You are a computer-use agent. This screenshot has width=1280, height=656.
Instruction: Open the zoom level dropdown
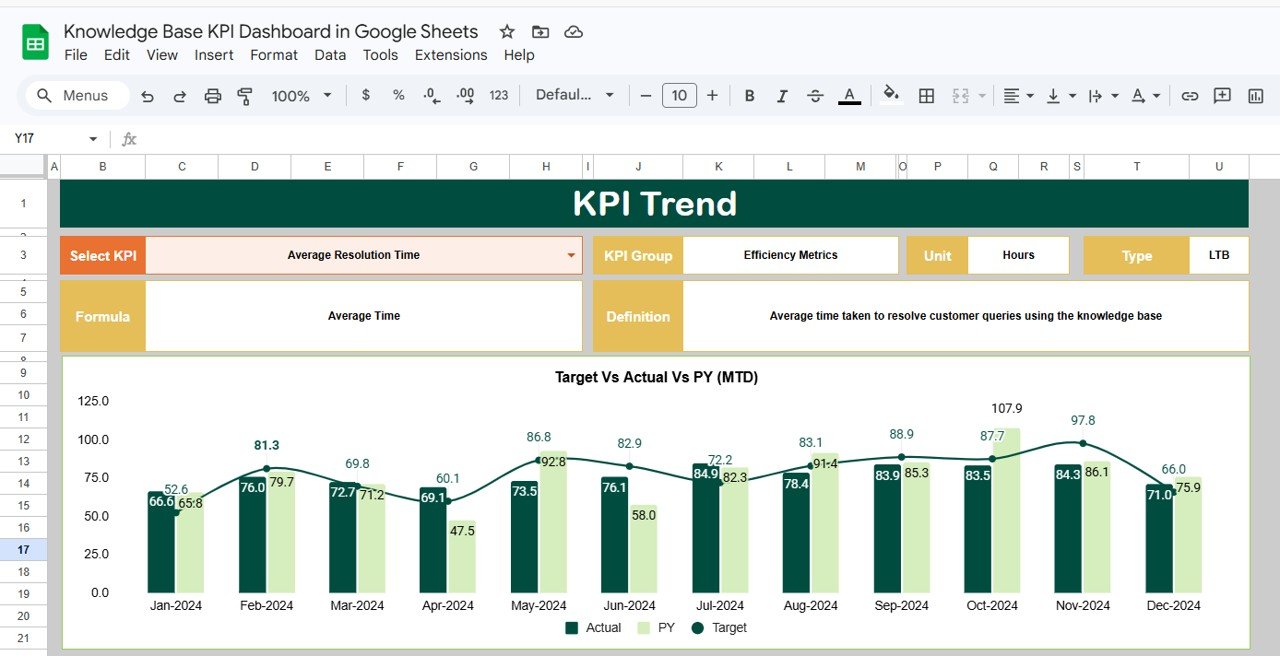pyautogui.click(x=300, y=95)
